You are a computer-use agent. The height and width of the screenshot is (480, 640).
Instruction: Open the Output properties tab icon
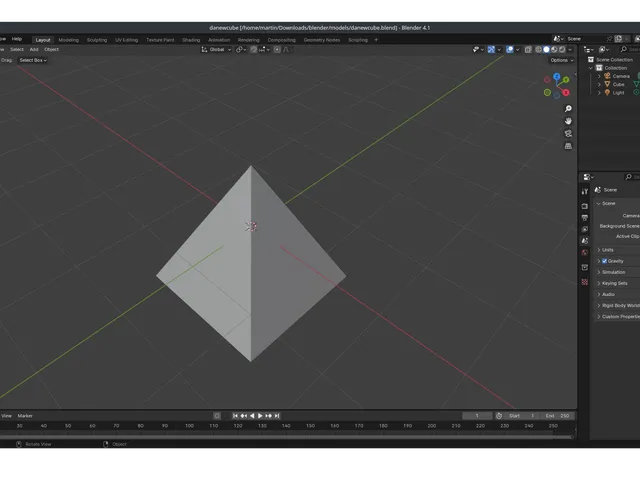click(x=585, y=218)
